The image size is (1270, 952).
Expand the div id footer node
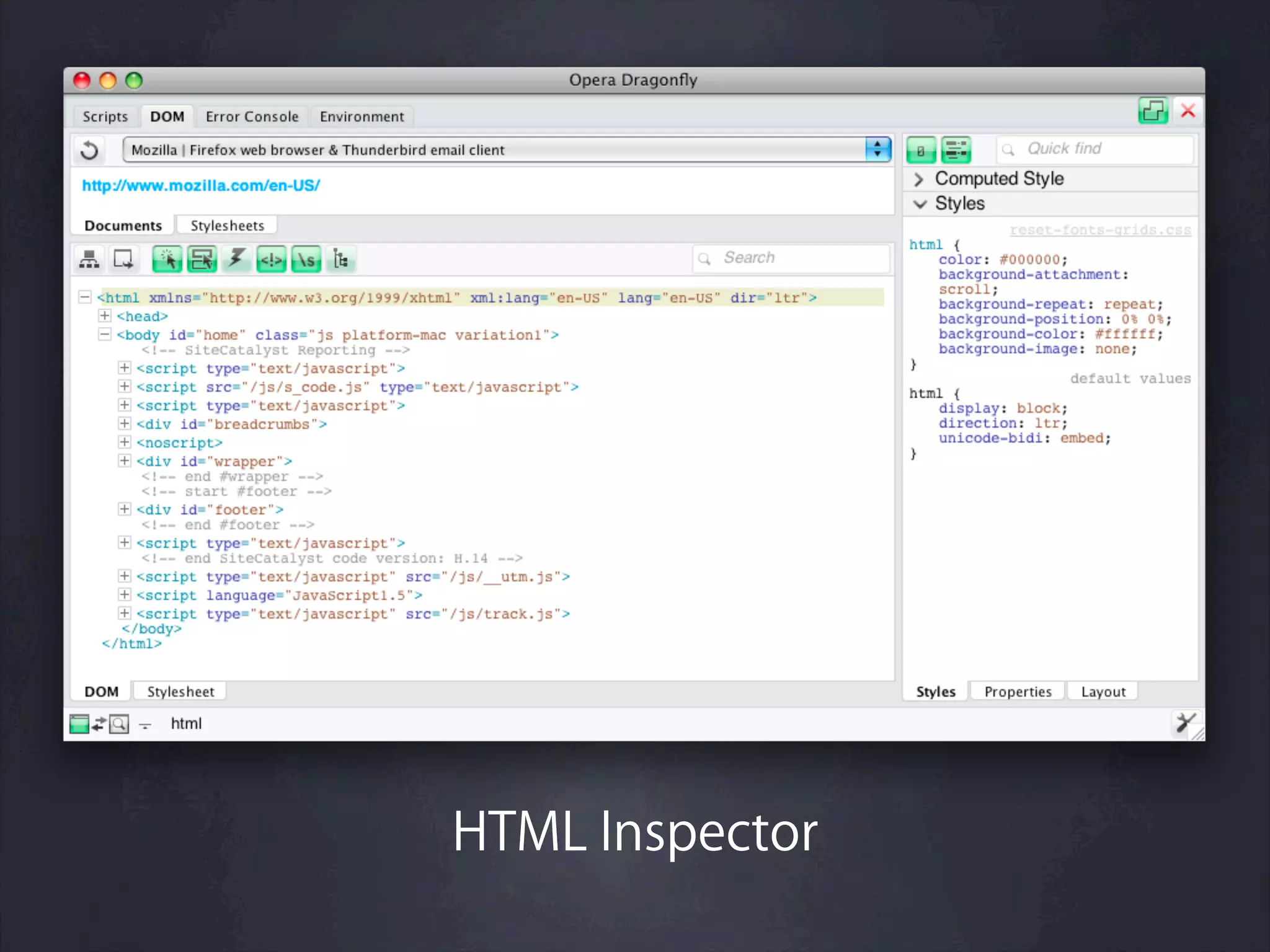click(125, 509)
